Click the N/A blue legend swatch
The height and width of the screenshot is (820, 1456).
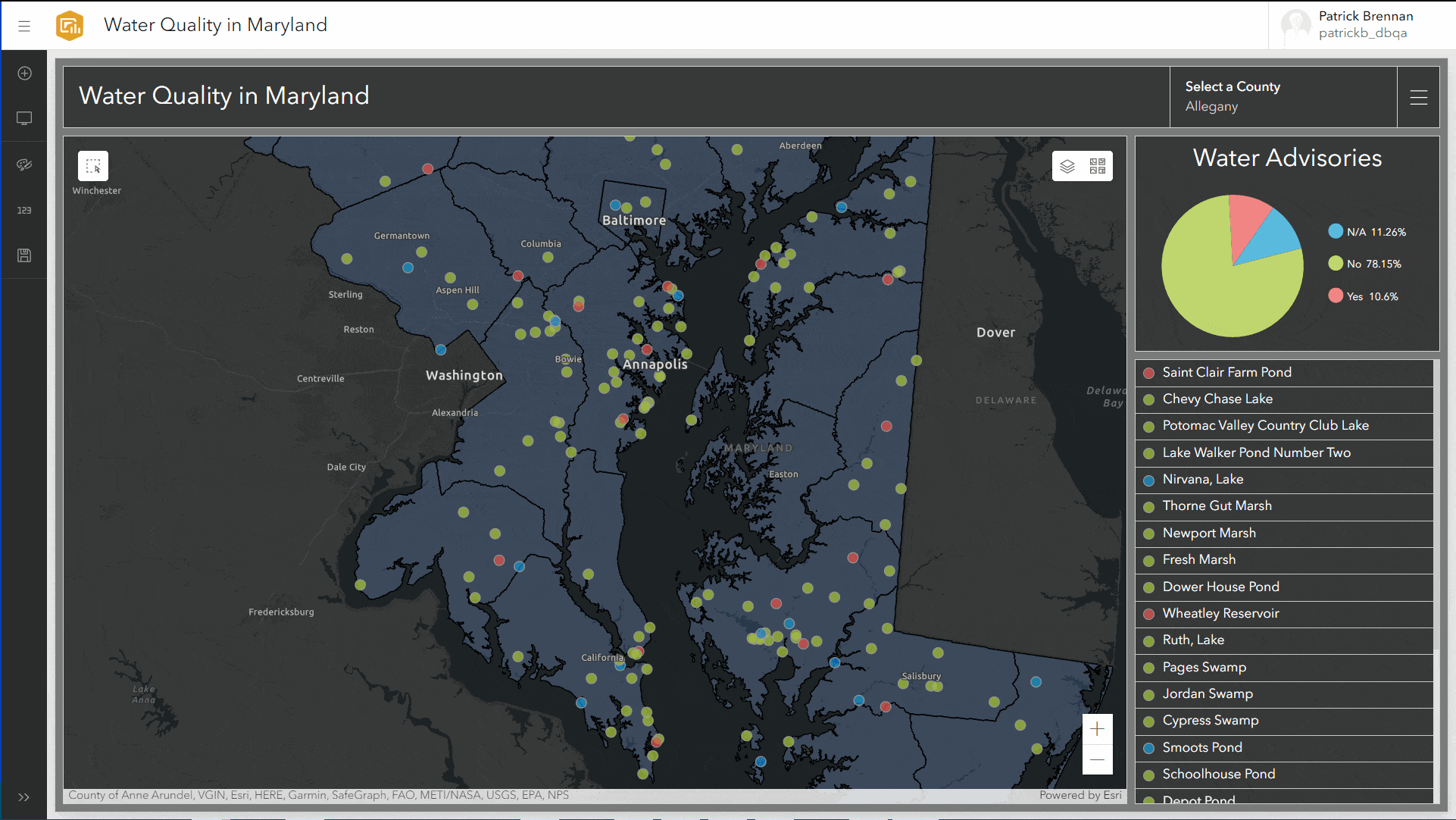click(1336, 232)
